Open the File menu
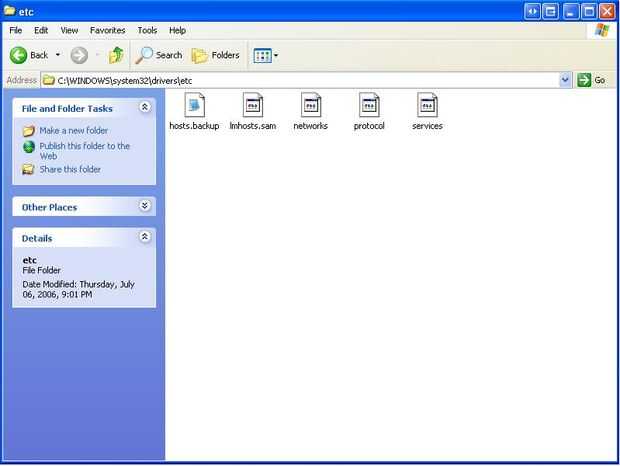This screenshot has width=620, height=466. tap(16, 30)
